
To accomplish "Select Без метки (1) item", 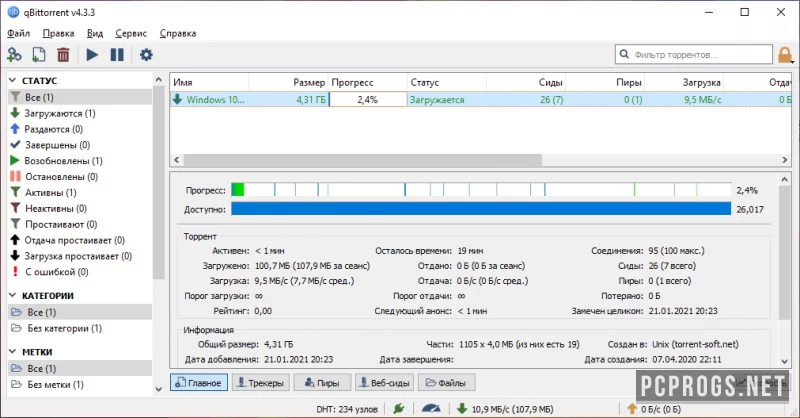I will point(55,384).
